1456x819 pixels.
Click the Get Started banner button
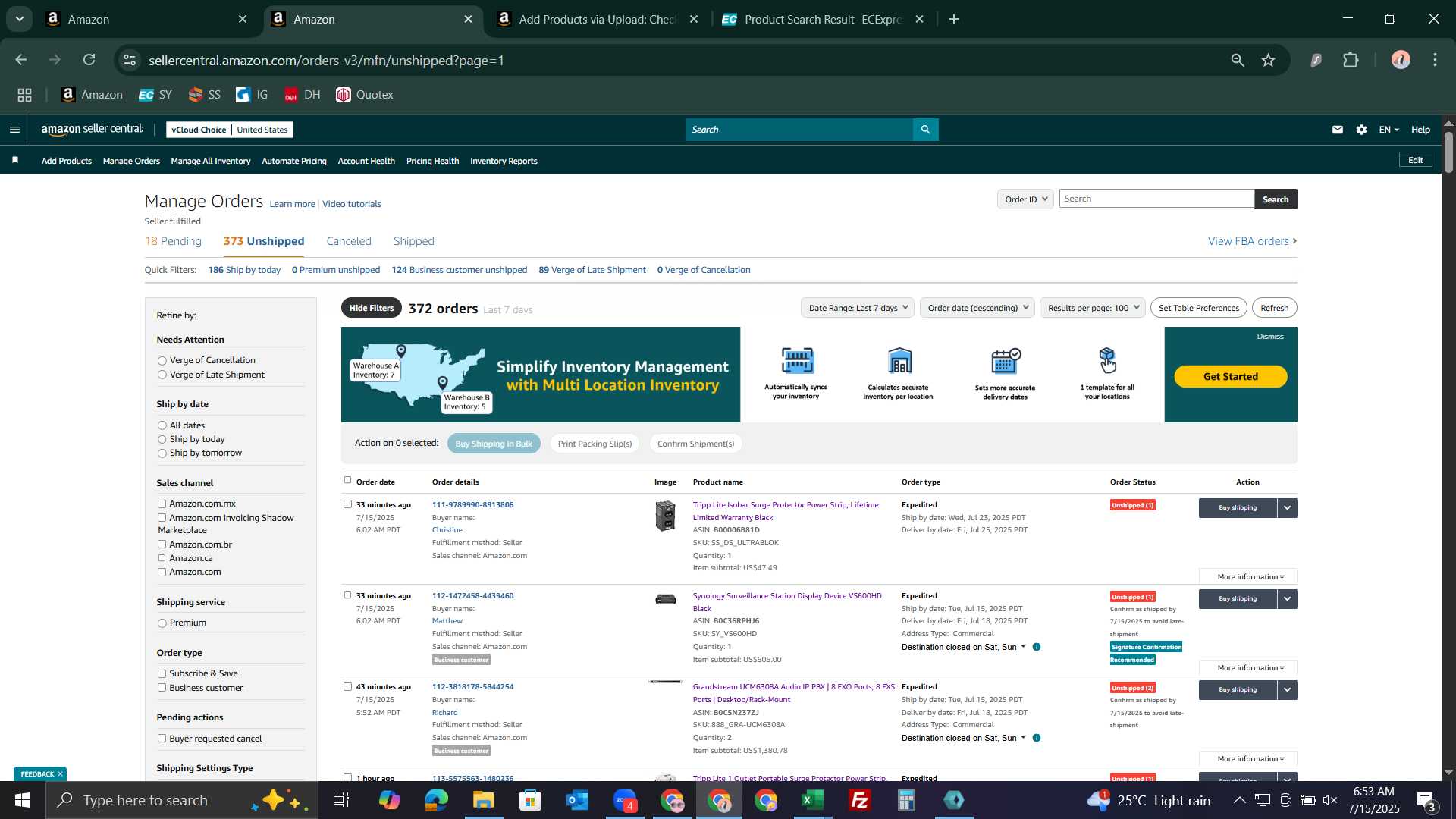click(x=1231, y=376)
